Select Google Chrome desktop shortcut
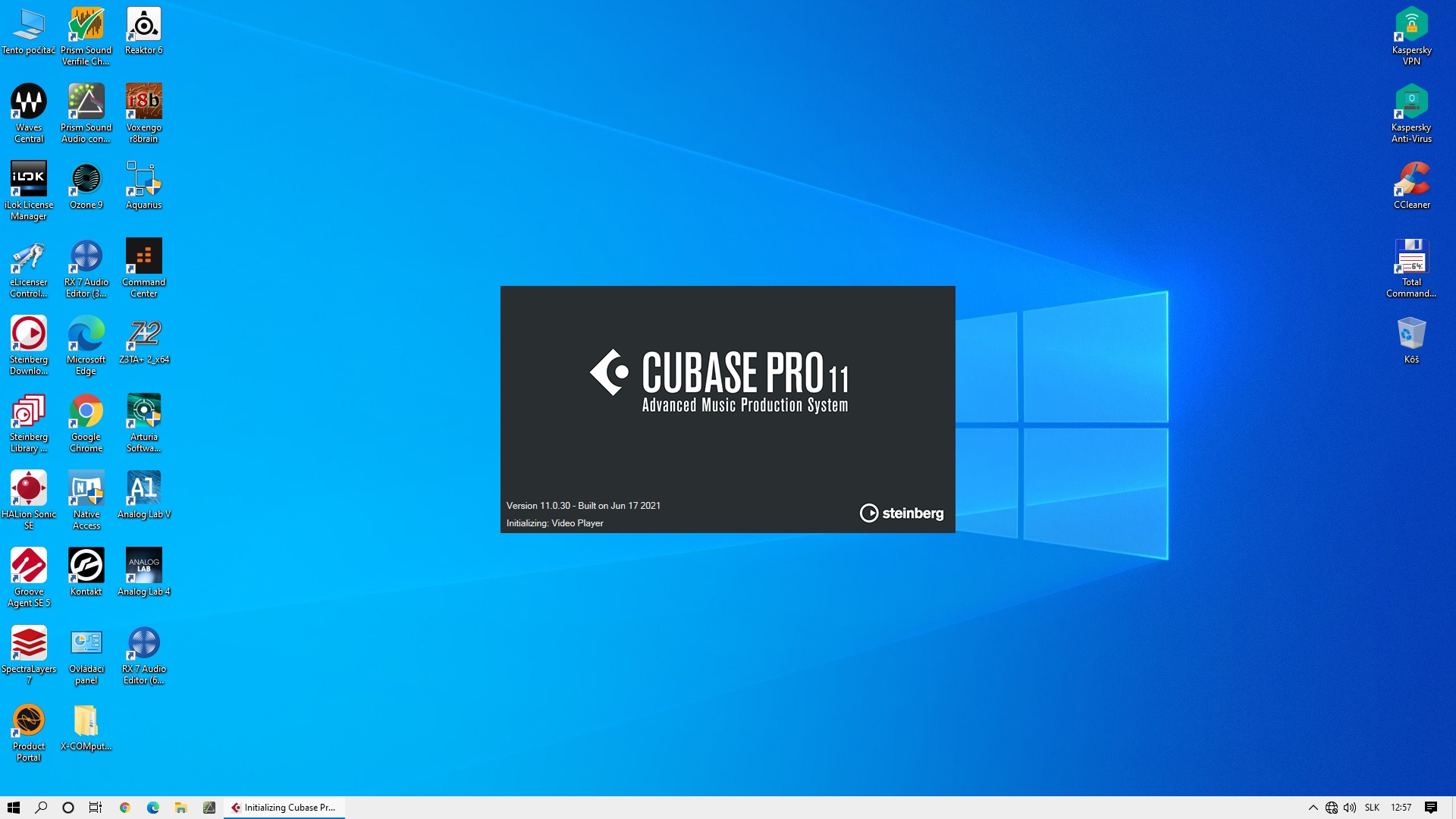Image resolution: width=1456 pixels, height=819 pixels. (x=86, y=423)
